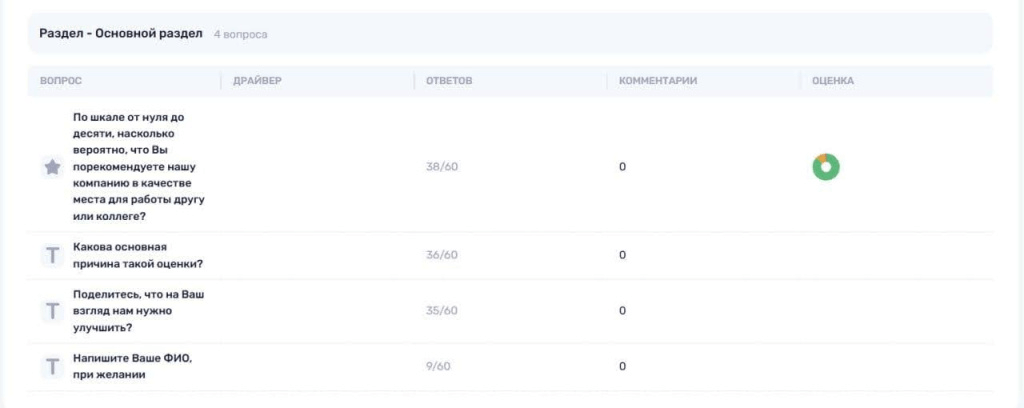Click the T icon beside 'Напишите Ваше ФИО'
Viewport: 1024px width, 408px height.
[52, 366]
